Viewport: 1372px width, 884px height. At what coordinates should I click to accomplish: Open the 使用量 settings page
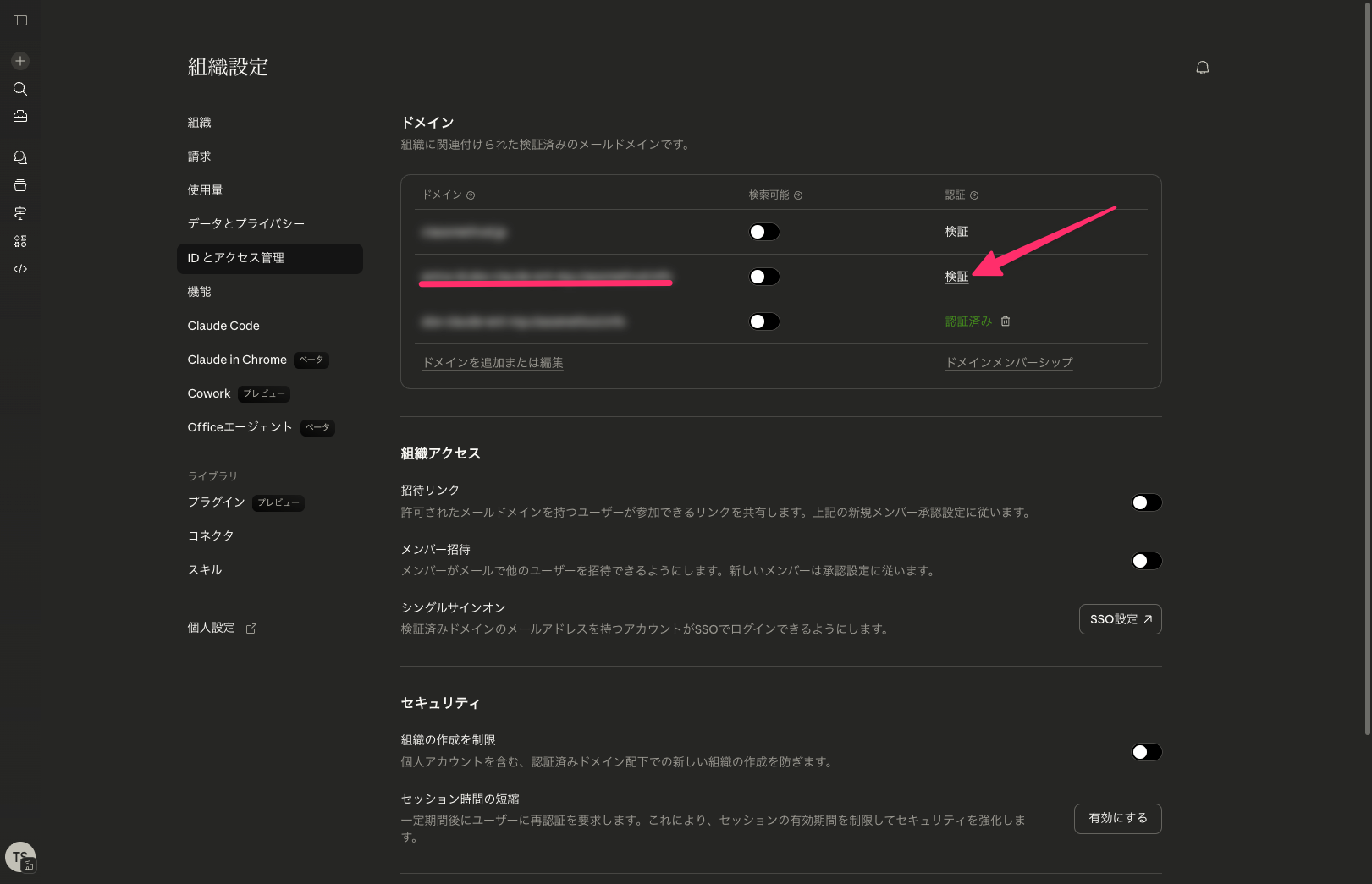tap(205, 190)
